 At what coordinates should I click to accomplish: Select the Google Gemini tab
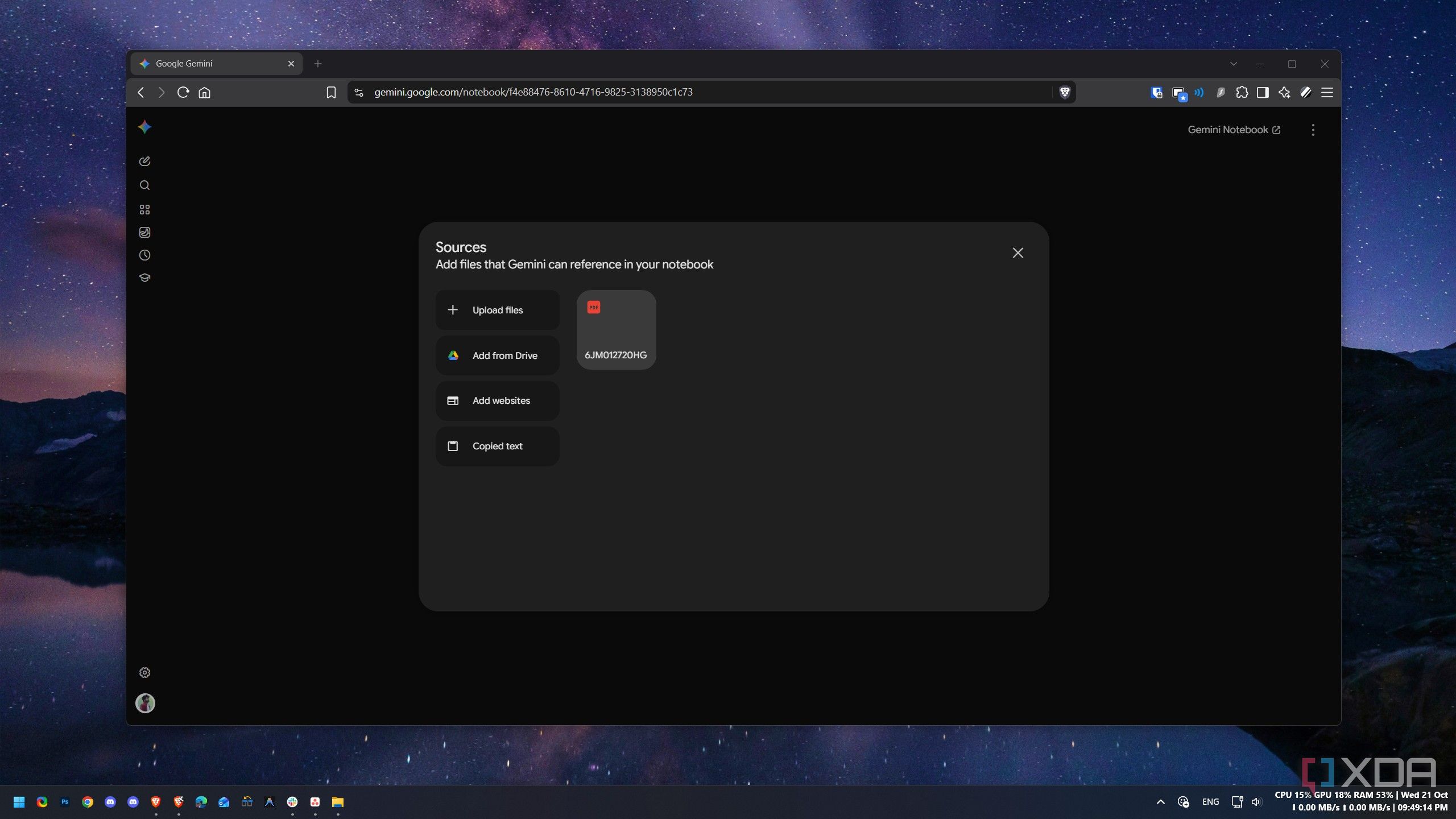pos(217,64)
